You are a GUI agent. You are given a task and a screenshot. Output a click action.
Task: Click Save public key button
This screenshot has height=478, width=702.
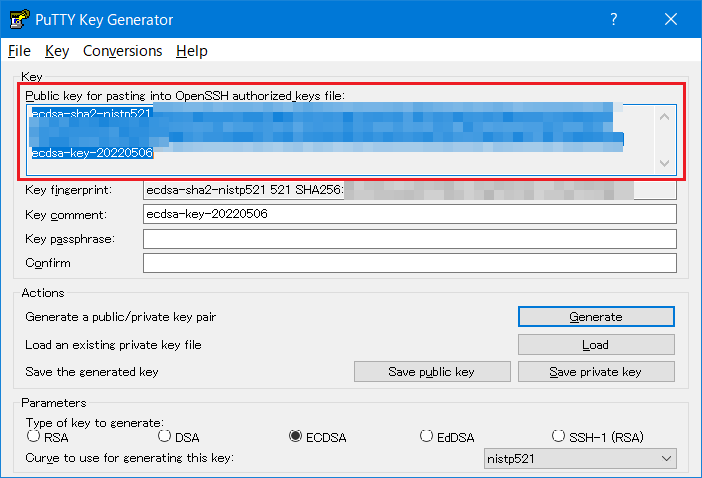coord(431,372)
